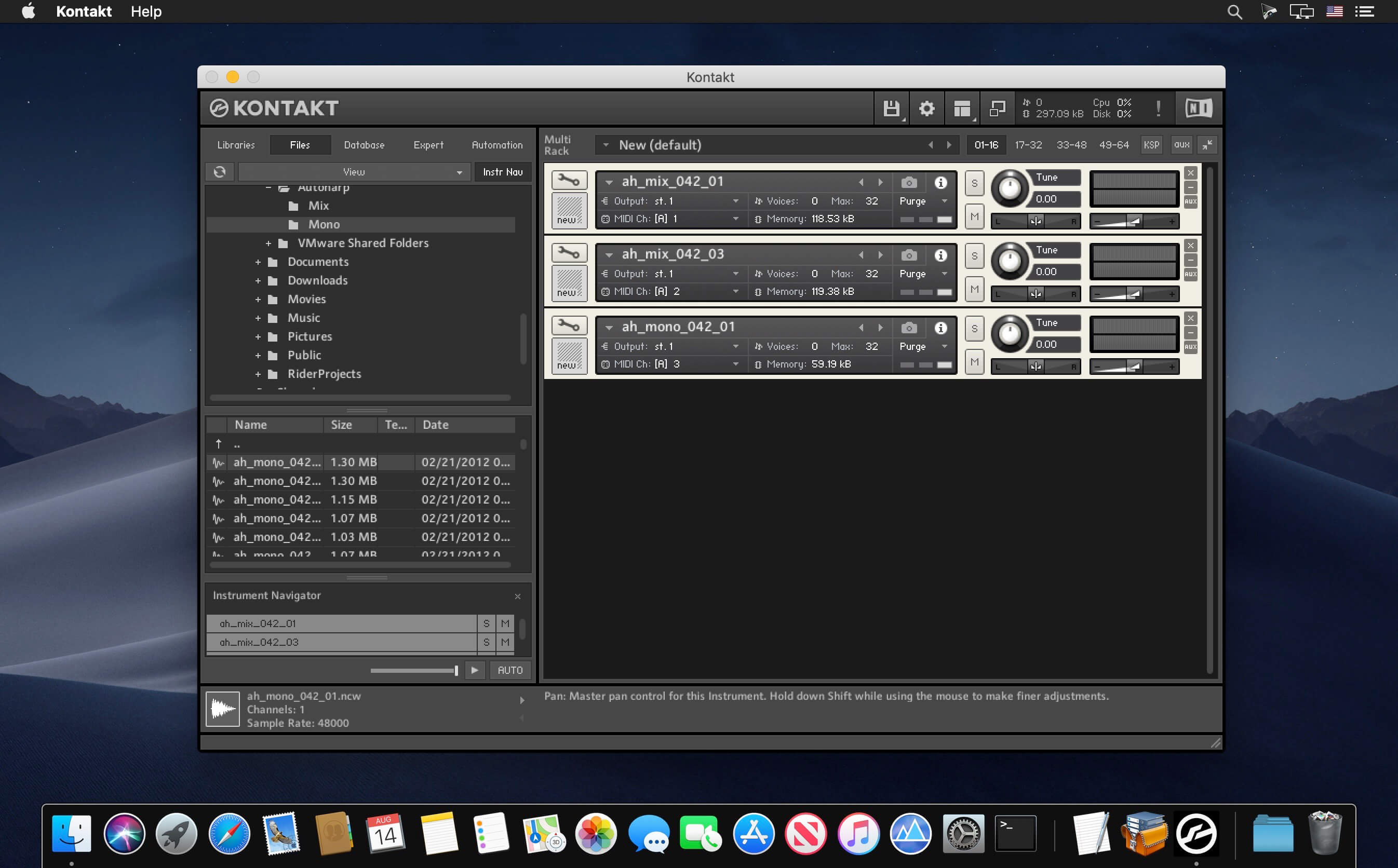
Task: Sort file list by Size column
Action: click(x=350, y=425)
